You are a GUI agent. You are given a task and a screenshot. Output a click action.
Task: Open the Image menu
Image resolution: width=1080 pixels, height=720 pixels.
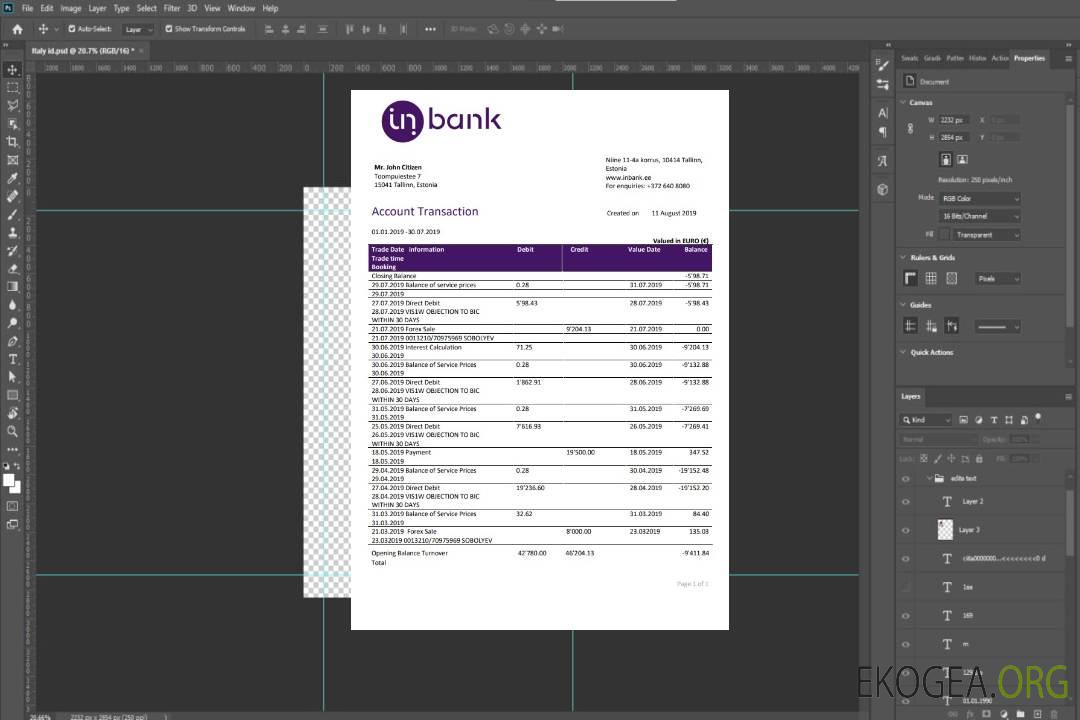click(71, 8)
